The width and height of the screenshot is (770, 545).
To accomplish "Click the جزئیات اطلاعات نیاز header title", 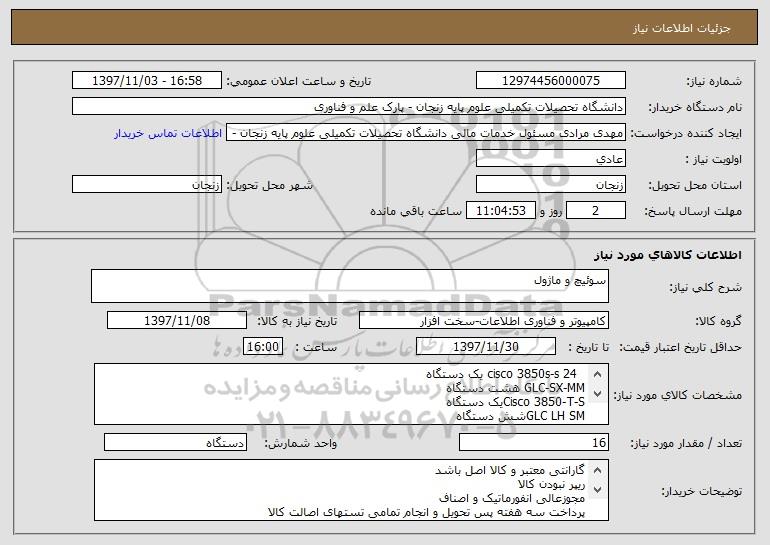I will click(x=682, y=28).
